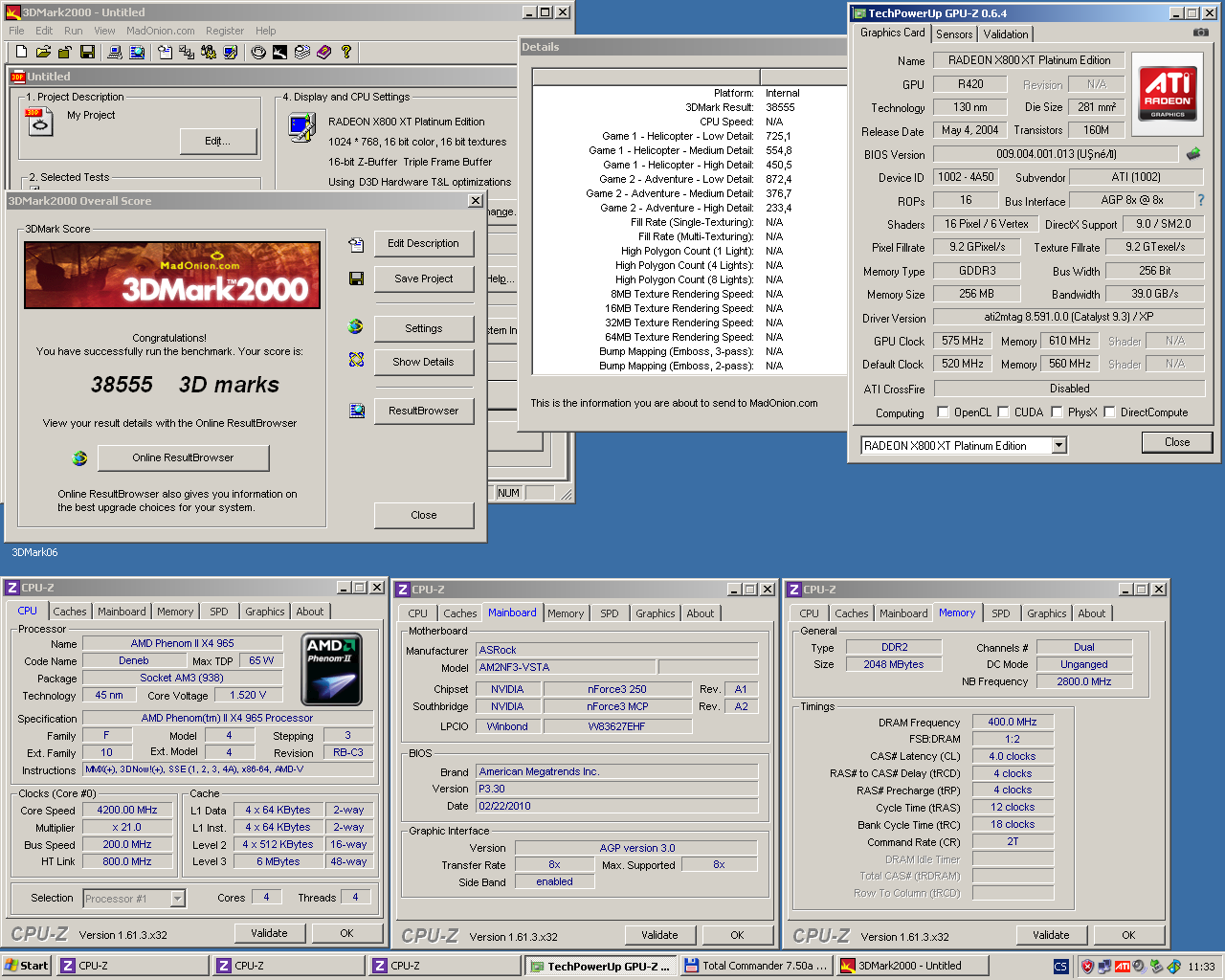Click the GPU-Z camera screenshot icon
1225x980 pixels.
click(x=1200, y=33)
